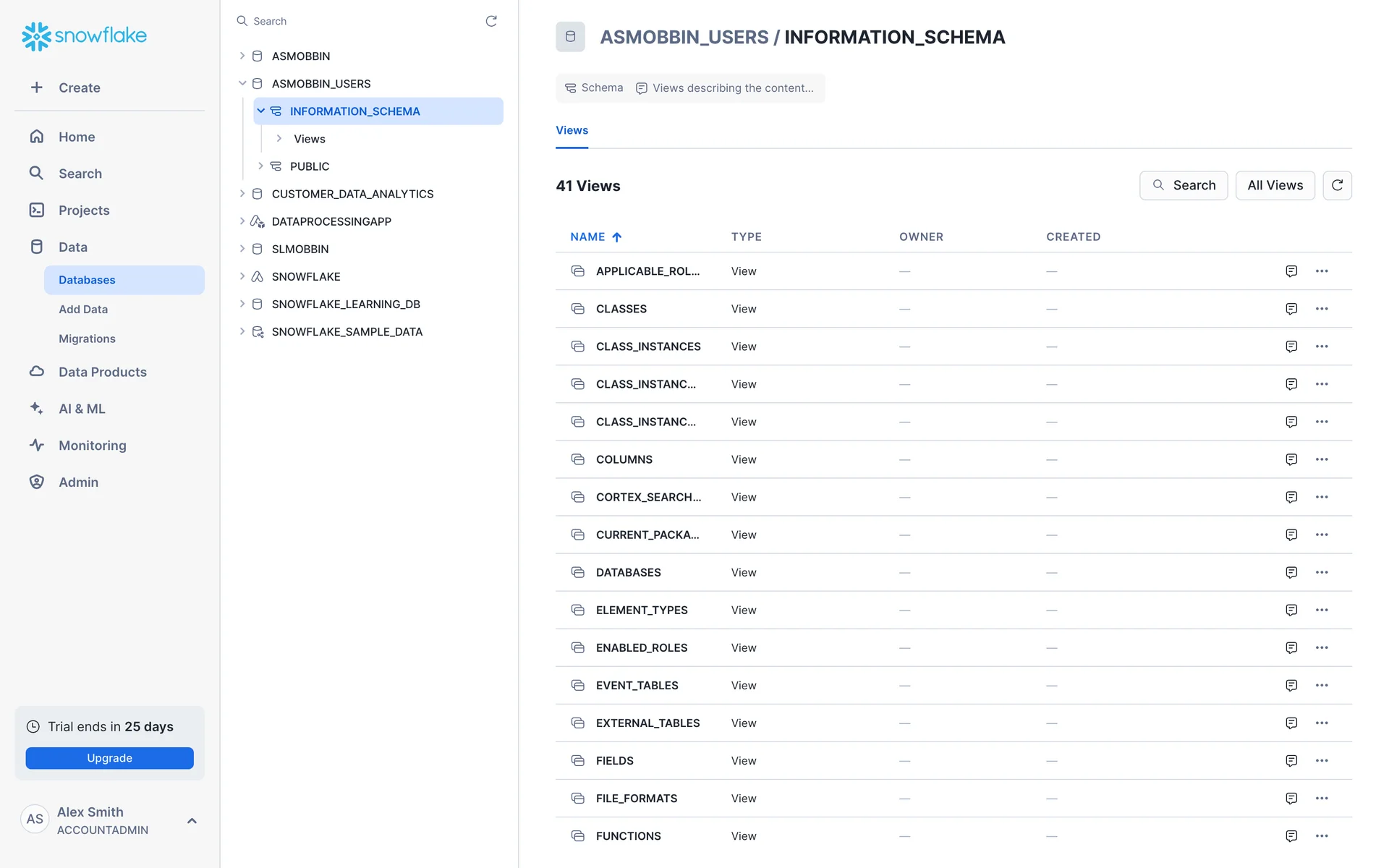Click the blue Upgrade button
The height and width of the screenshot is (868, 1389).
(109, 758)
